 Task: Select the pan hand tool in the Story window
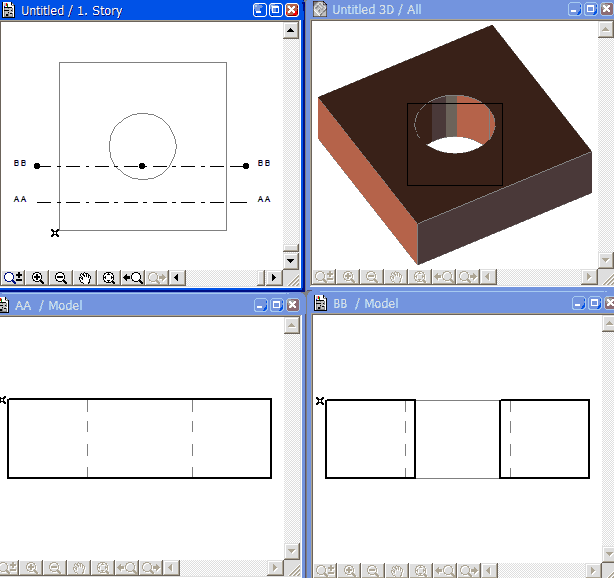pos(85,278)
